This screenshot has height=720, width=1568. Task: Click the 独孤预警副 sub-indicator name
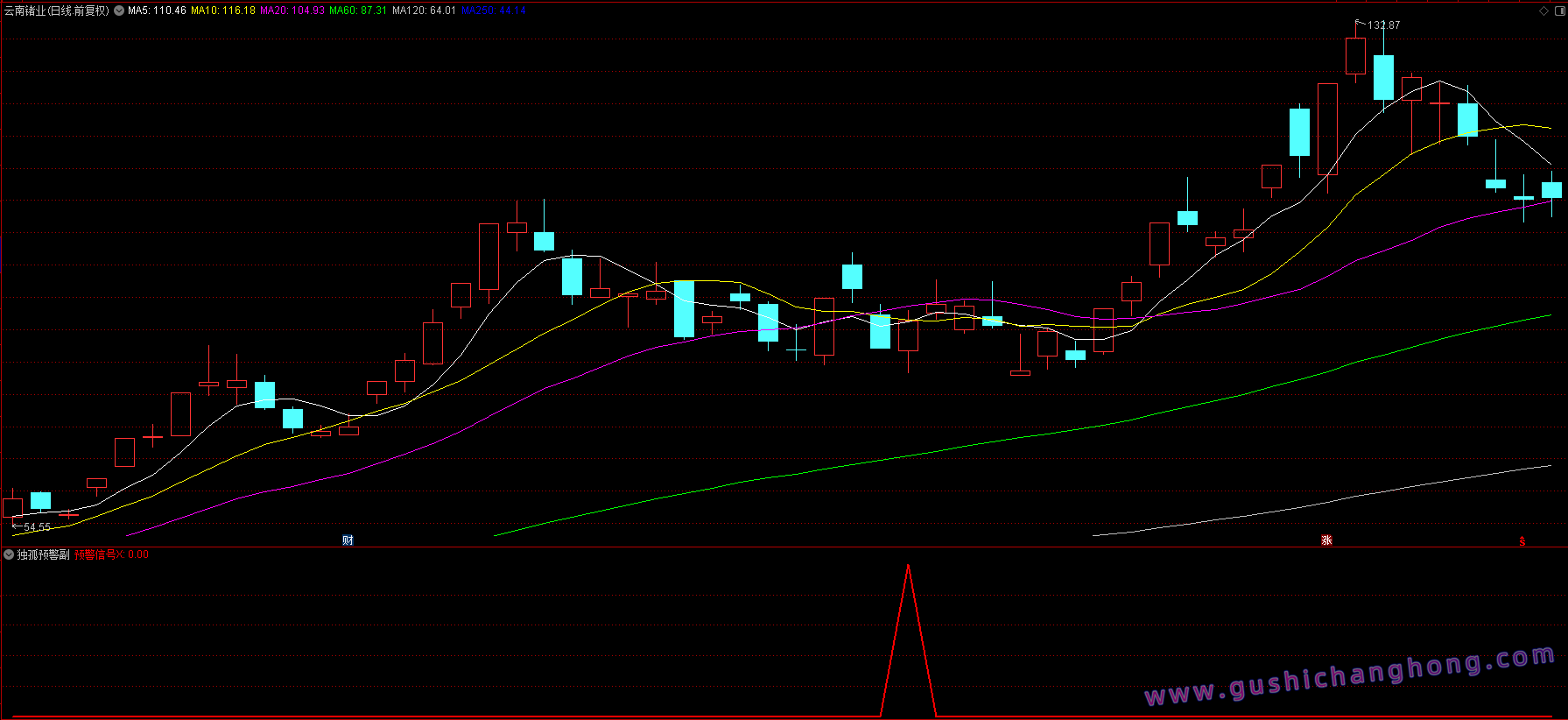point(43,554)
